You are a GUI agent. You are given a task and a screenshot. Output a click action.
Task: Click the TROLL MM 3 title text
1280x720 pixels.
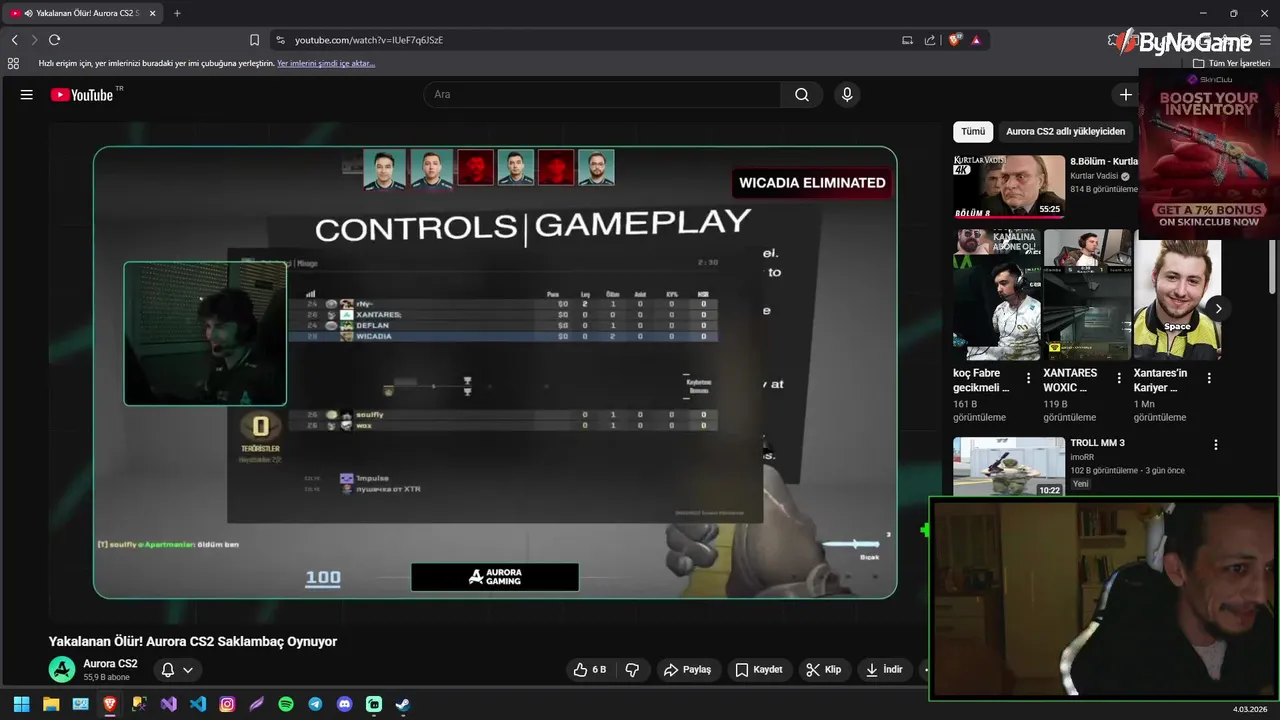1097,443
